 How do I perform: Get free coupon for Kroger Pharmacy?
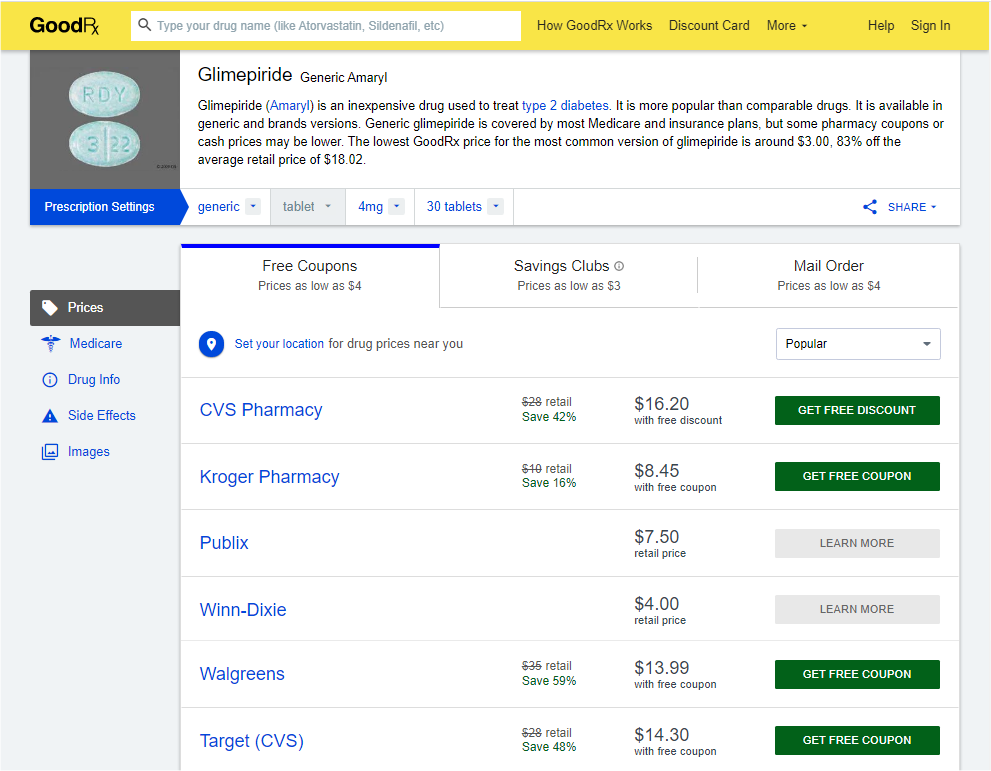[857, 477]
